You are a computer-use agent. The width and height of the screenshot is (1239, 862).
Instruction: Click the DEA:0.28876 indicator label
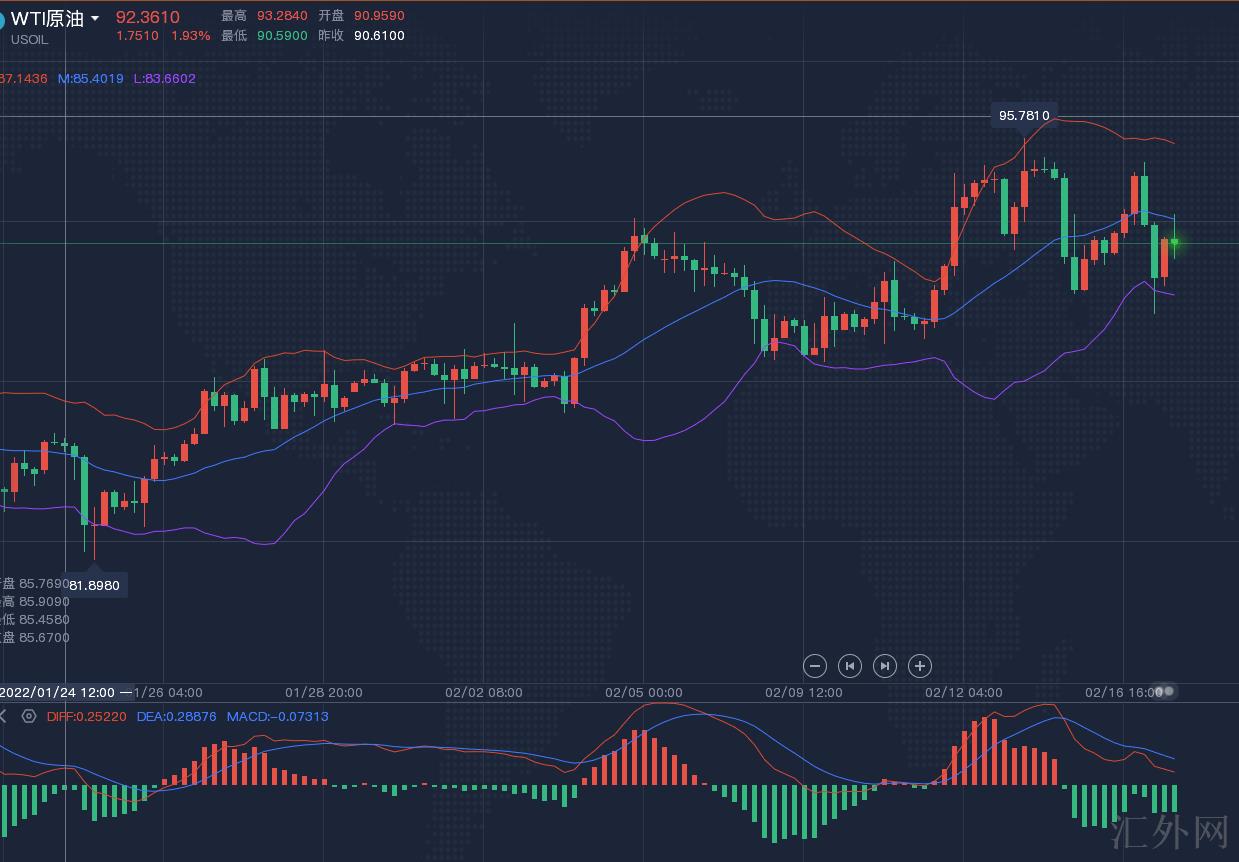pyautogui.click(x=176, y=716)
